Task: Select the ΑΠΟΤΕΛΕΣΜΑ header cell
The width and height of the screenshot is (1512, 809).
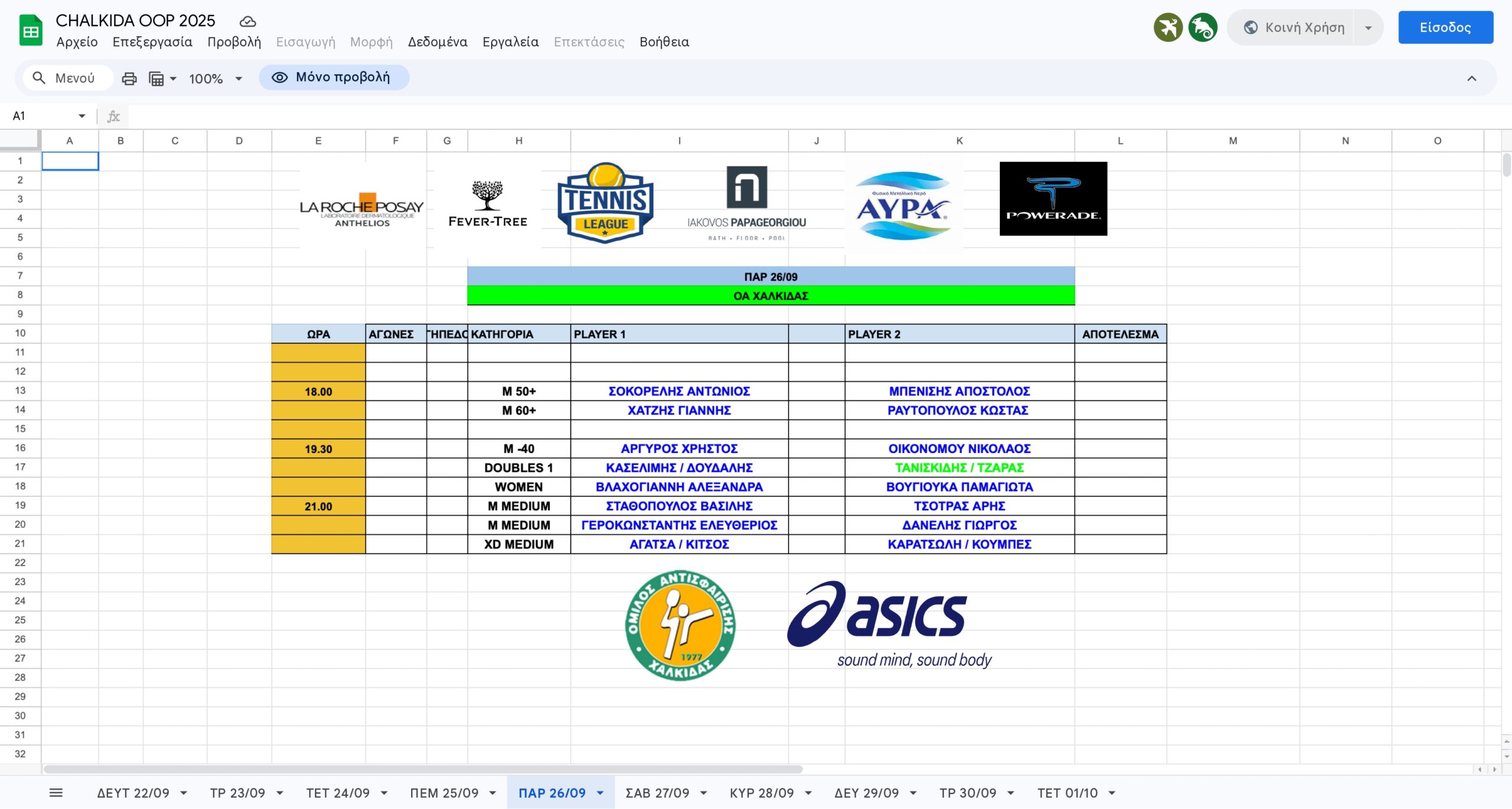Action: point(1120,334)
